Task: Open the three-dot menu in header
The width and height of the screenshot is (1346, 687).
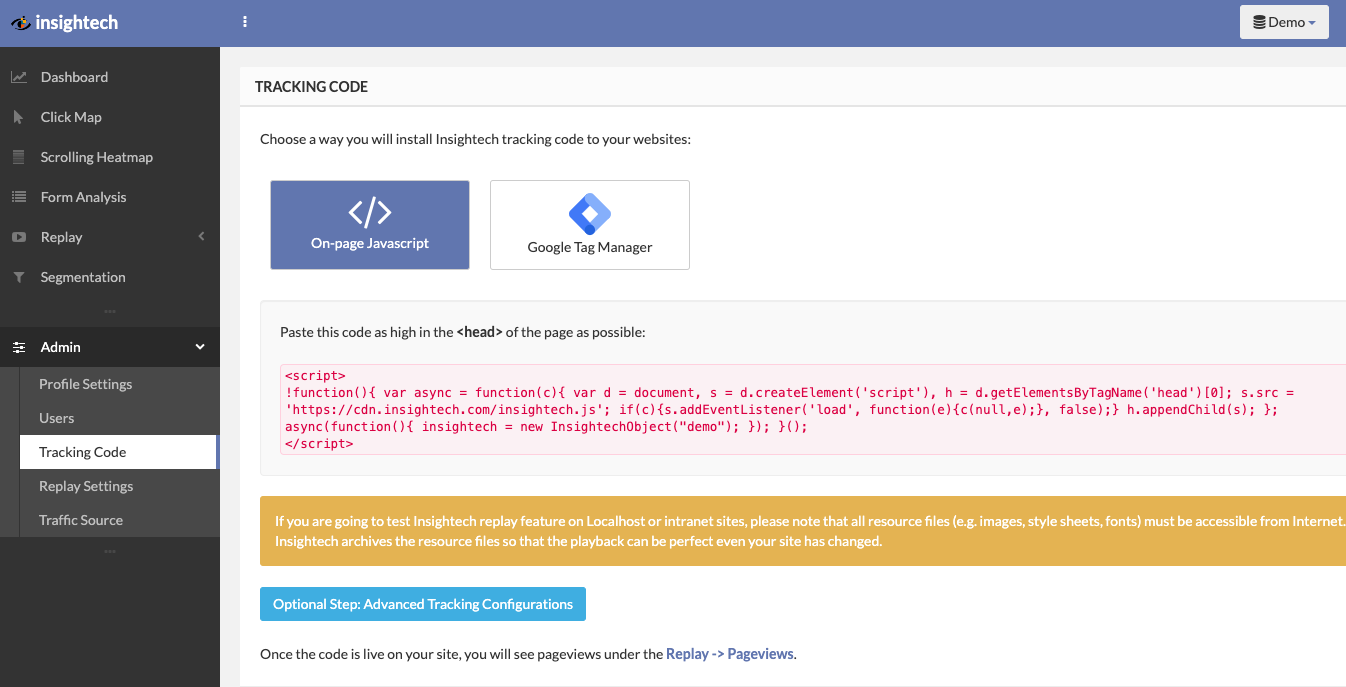Action: pyautogui.click(x=245, y=22)
